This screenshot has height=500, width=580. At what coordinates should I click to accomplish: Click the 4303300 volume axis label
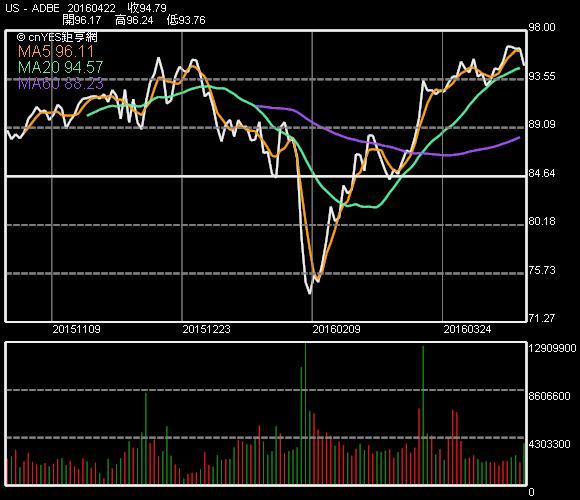coord(549,444)
